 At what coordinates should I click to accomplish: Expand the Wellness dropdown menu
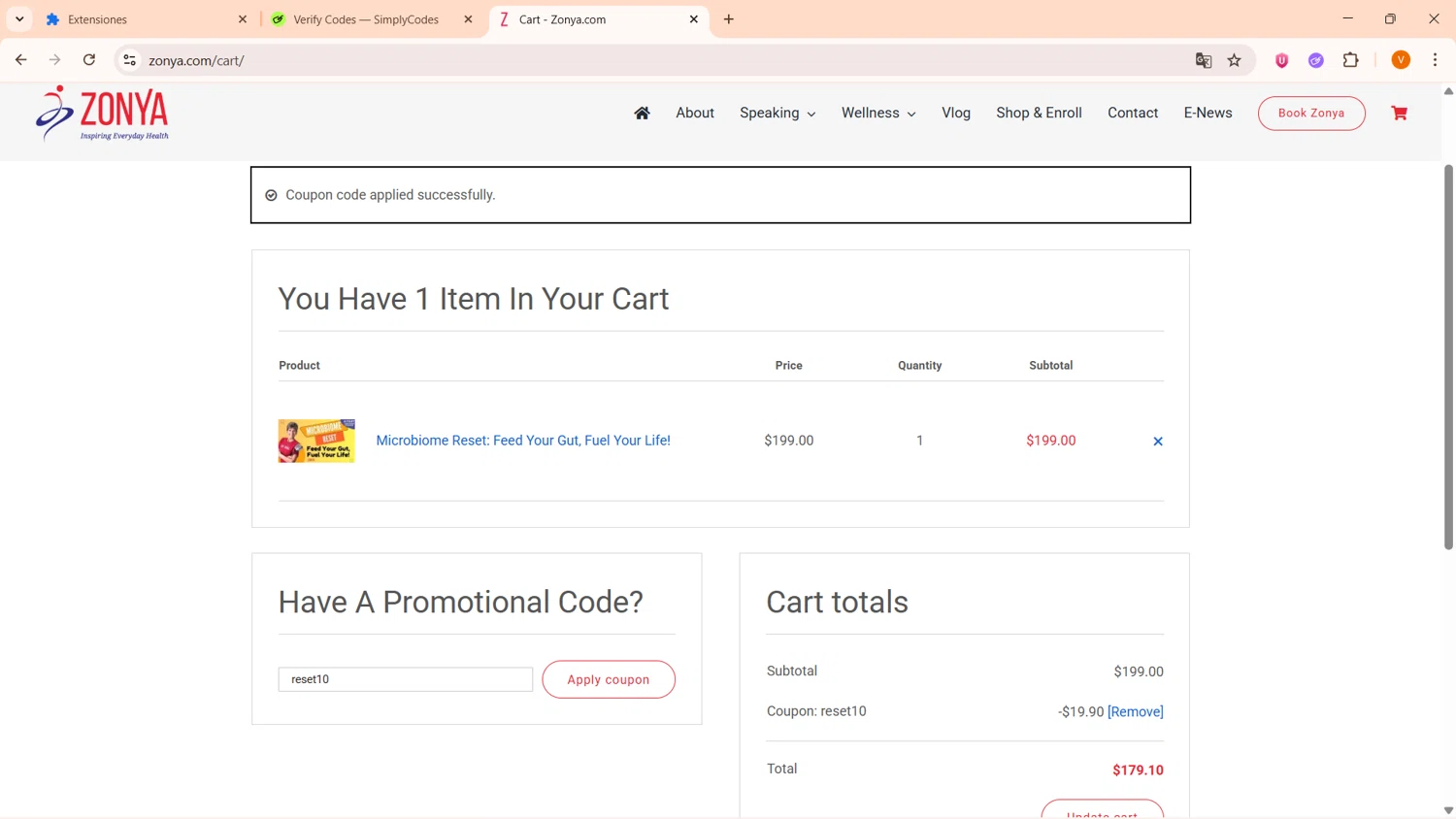click(878, 114)
